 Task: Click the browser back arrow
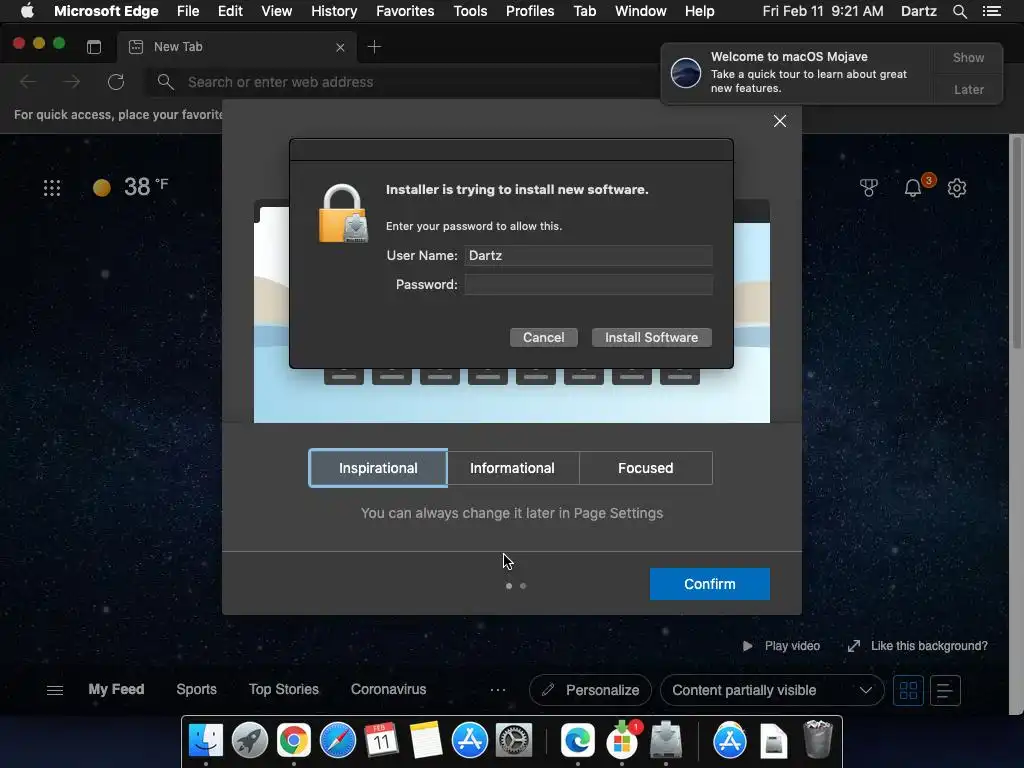28,82
